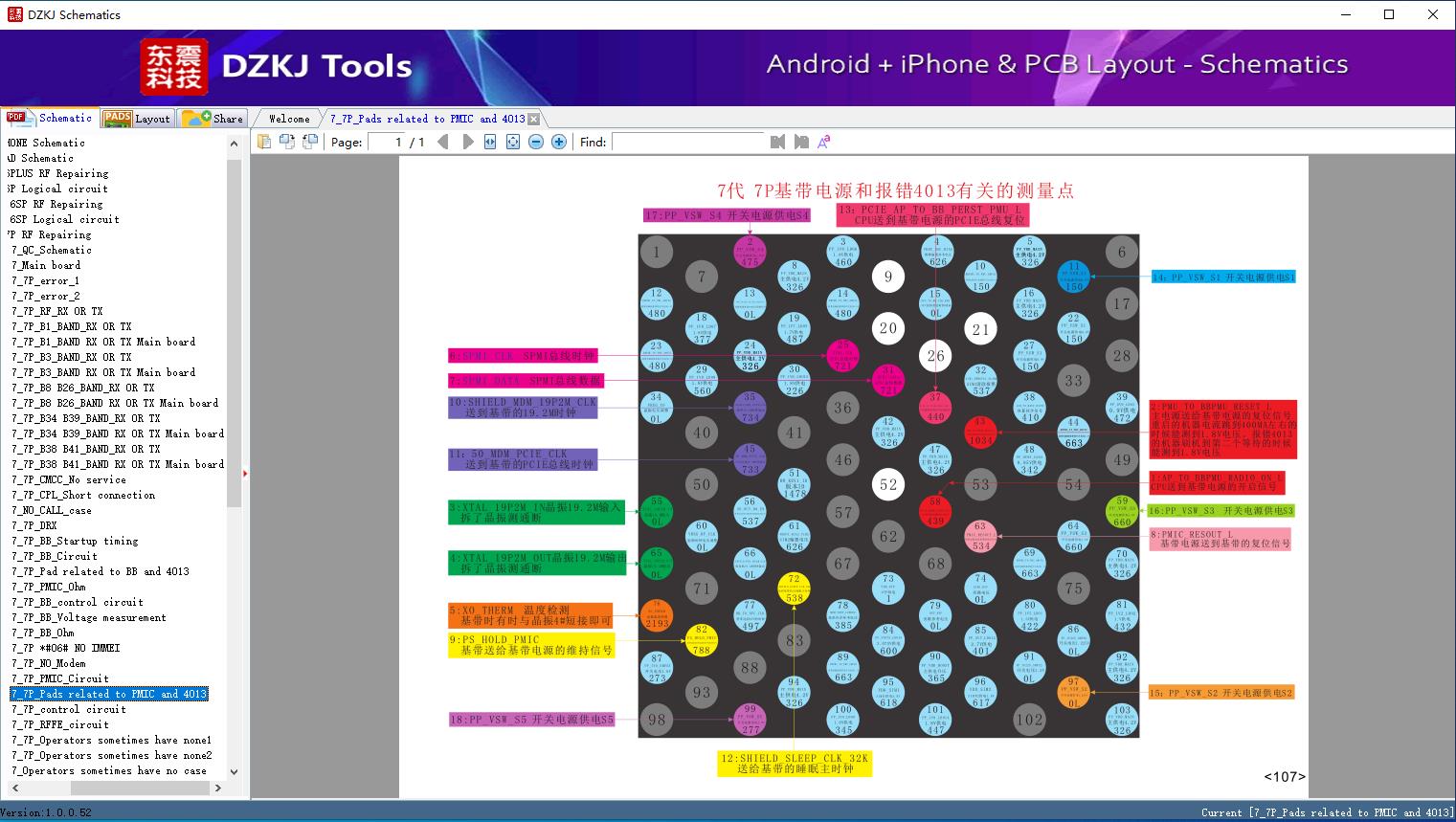
Task: Click the copy document toolbar icon
Action: (x=264, y=142)
